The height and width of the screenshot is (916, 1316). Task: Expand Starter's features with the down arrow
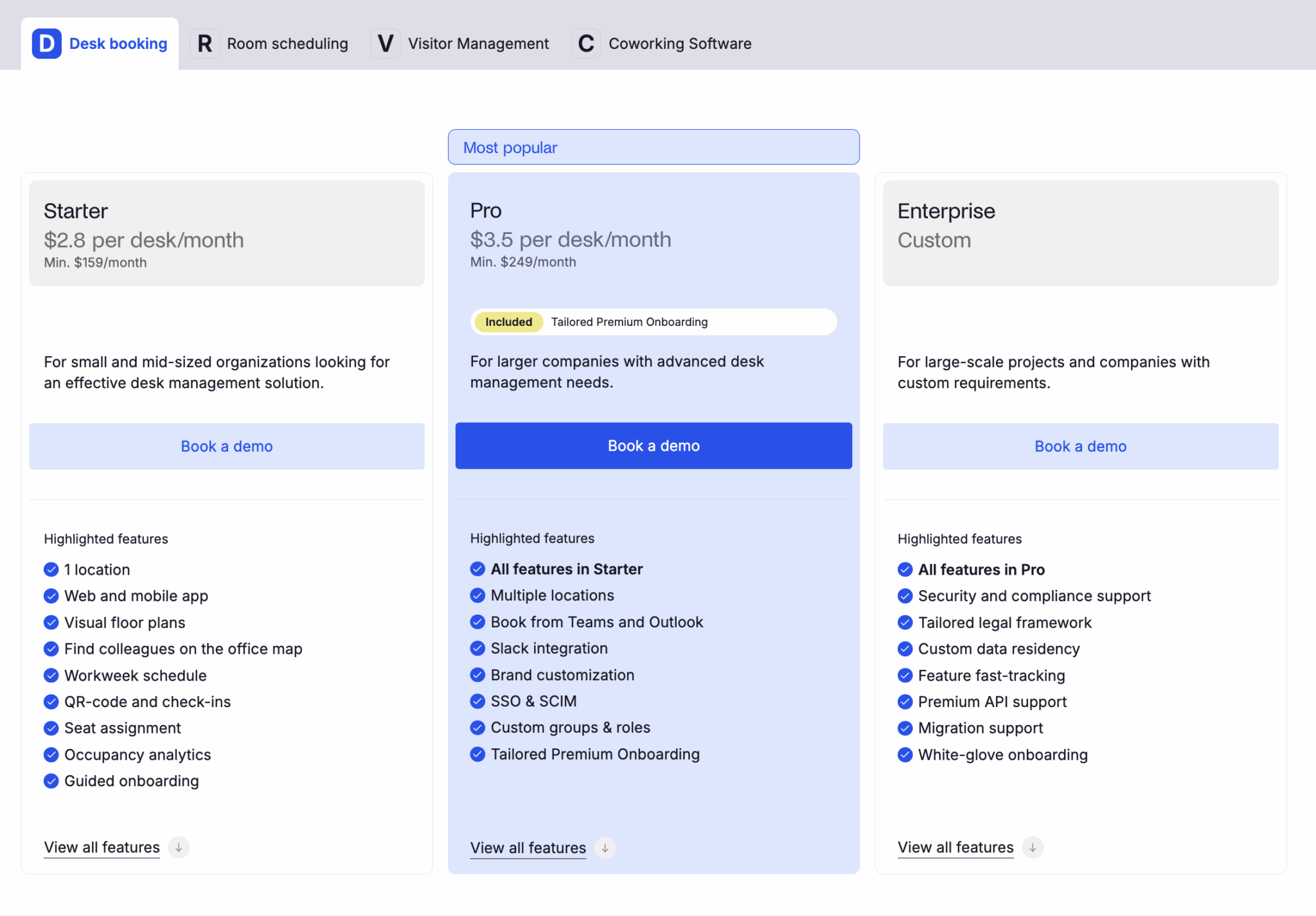point(179,847)
